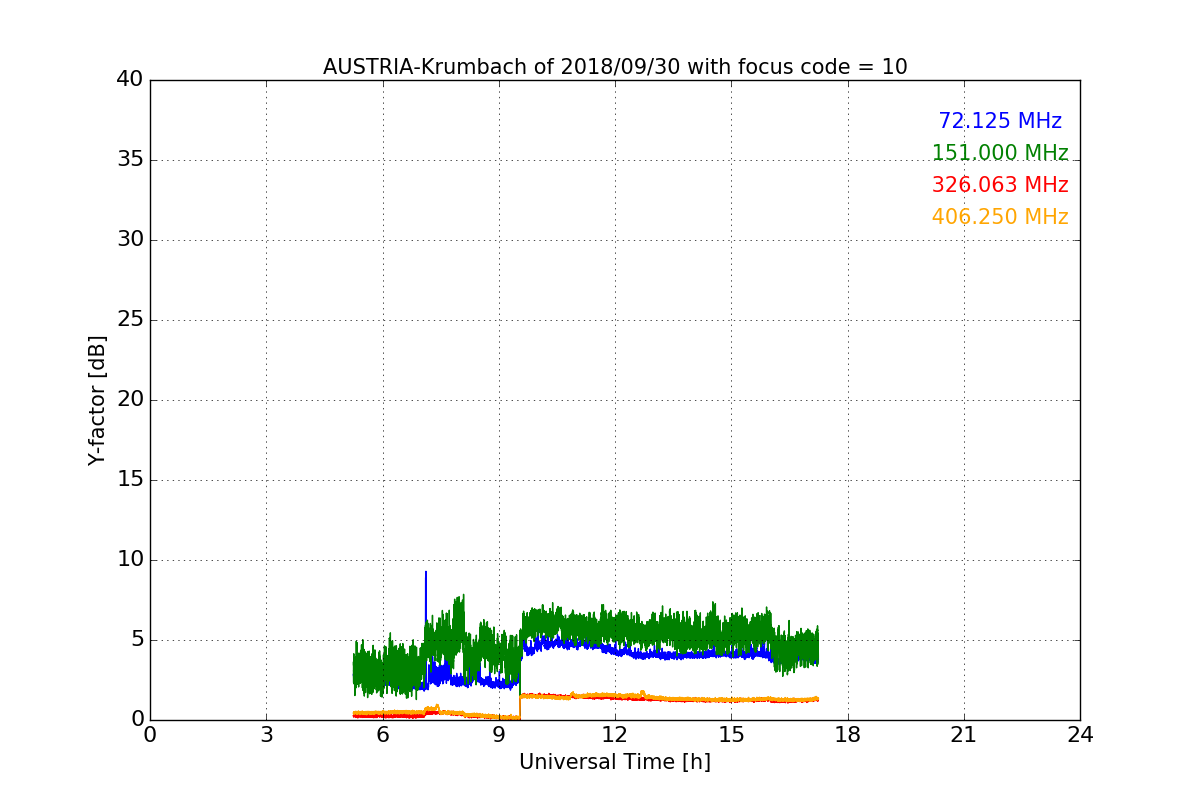Click the y-axis tick label 5

click(137, 640)
